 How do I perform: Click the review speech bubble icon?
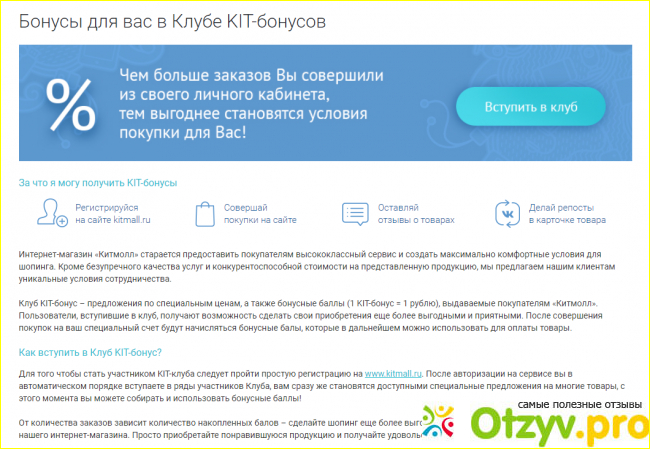pos(354,212)
